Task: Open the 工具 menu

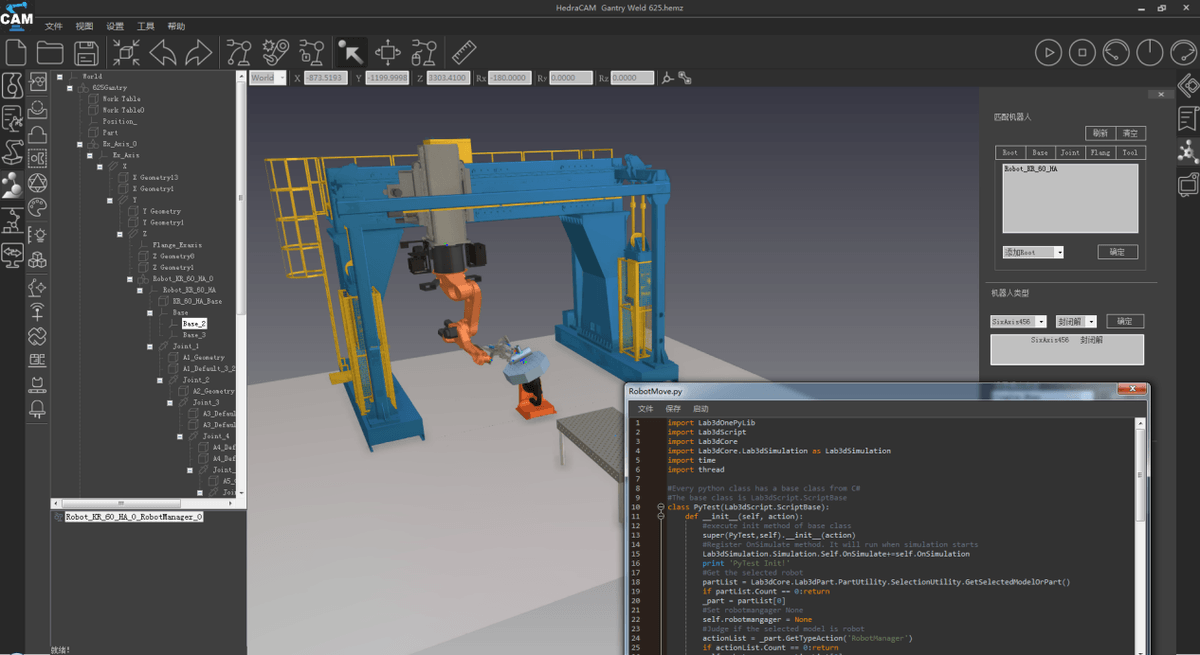Action: pyautogui.click(x=146, y=26)
